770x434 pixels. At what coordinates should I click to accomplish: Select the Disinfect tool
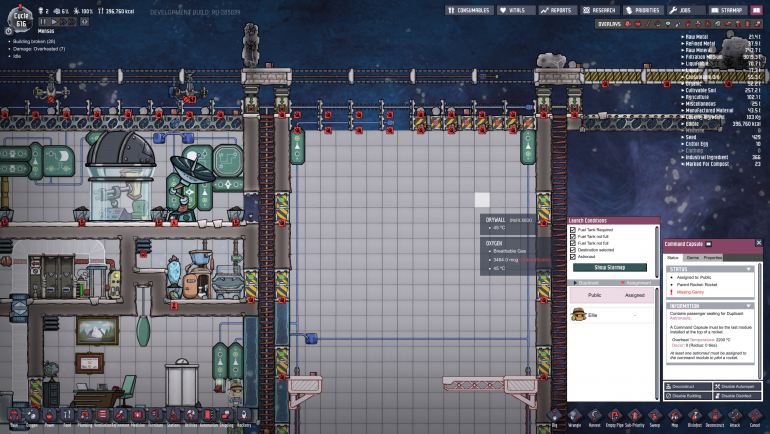coord(695,417)
